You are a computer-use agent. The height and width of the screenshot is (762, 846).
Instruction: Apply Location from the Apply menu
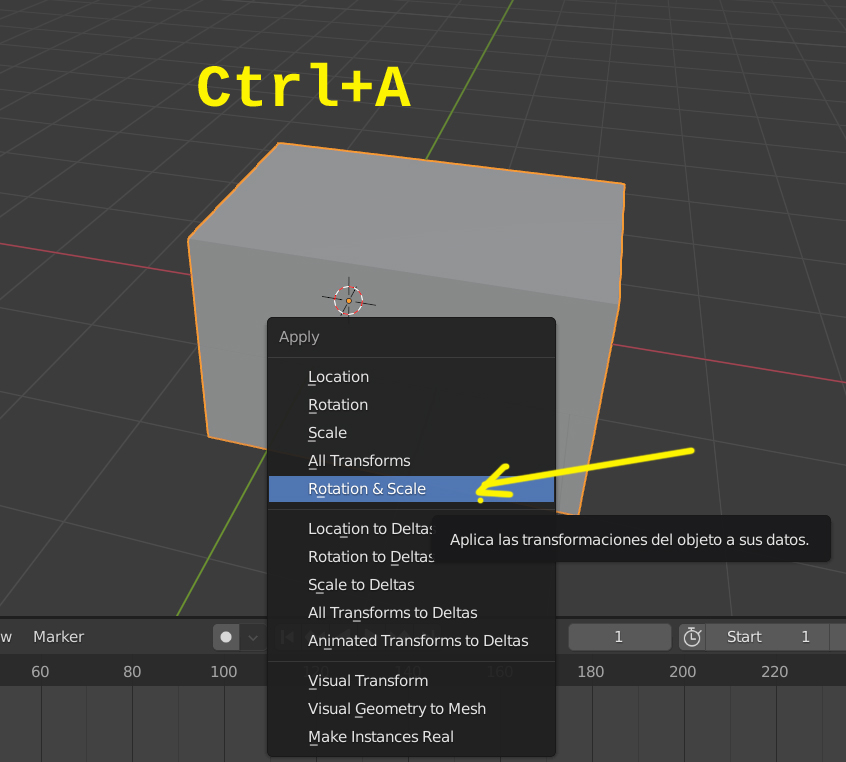(x=411, y=377)
